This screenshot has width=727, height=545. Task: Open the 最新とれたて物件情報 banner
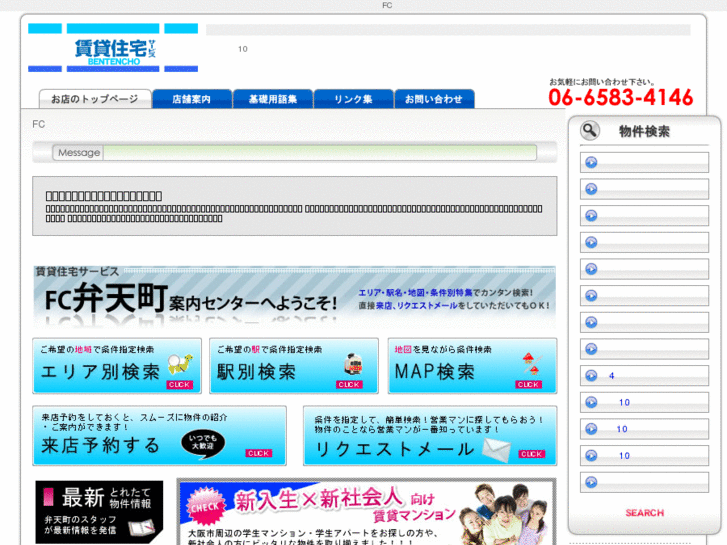[99, 512]
